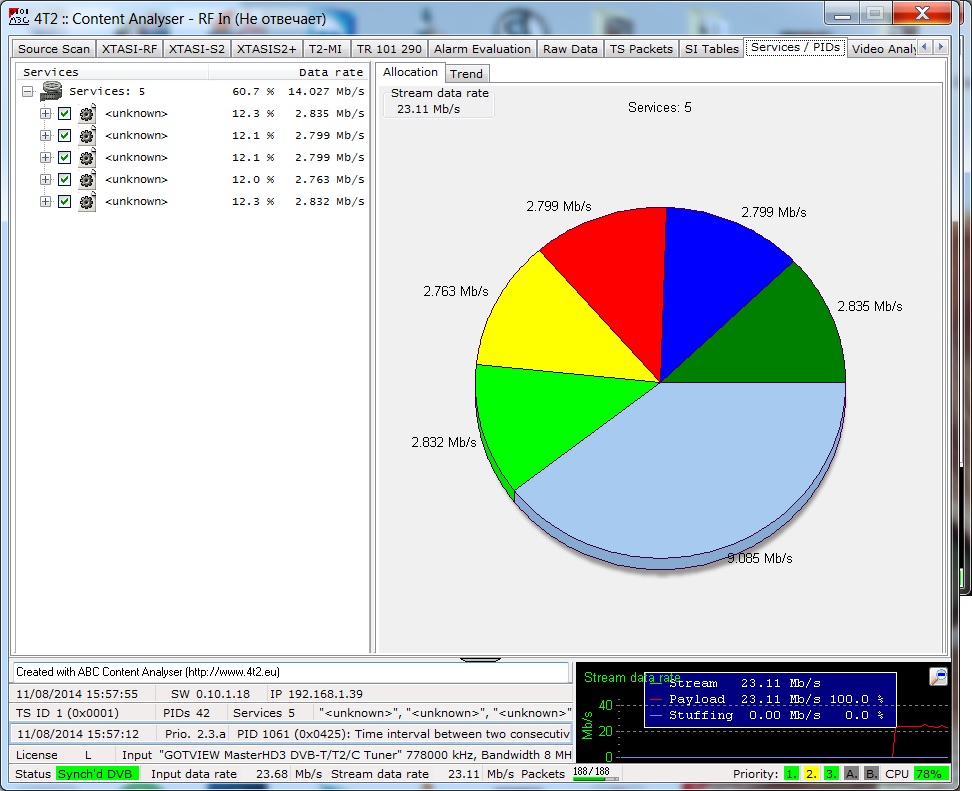Click the gear icon of the 2.832 Mb/s service
The width and height of the screenshot is (972, 791).
87,201
